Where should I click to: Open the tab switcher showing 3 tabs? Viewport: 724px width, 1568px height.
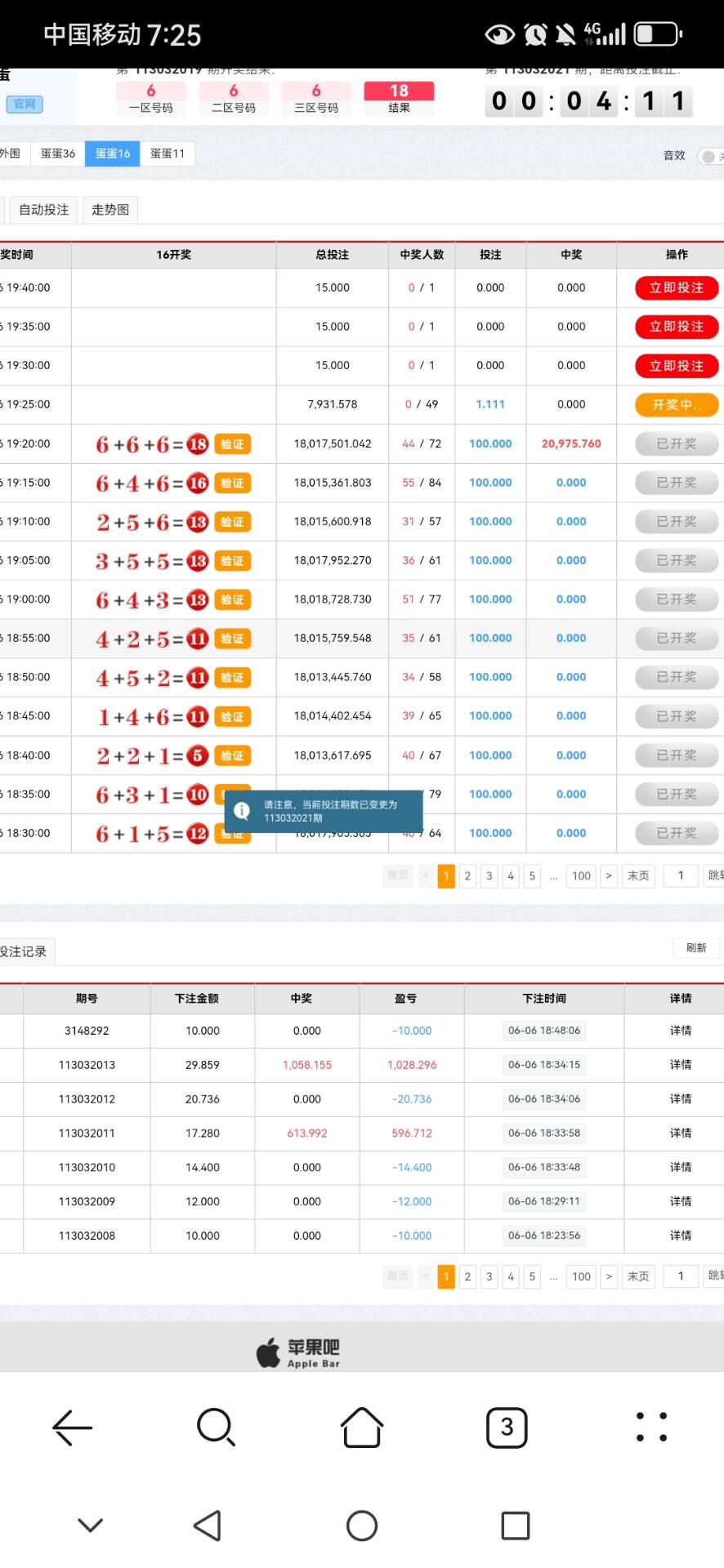[x=507, y=1428]
